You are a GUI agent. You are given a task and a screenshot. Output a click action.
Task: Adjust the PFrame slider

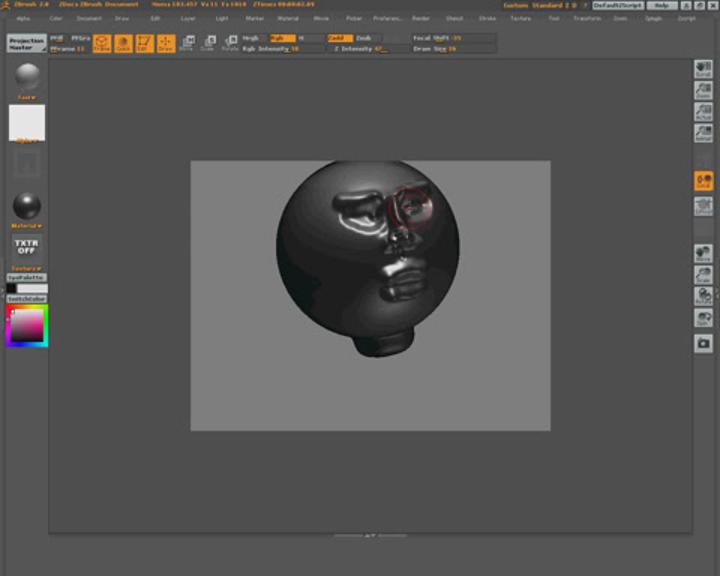click(69, 49)
